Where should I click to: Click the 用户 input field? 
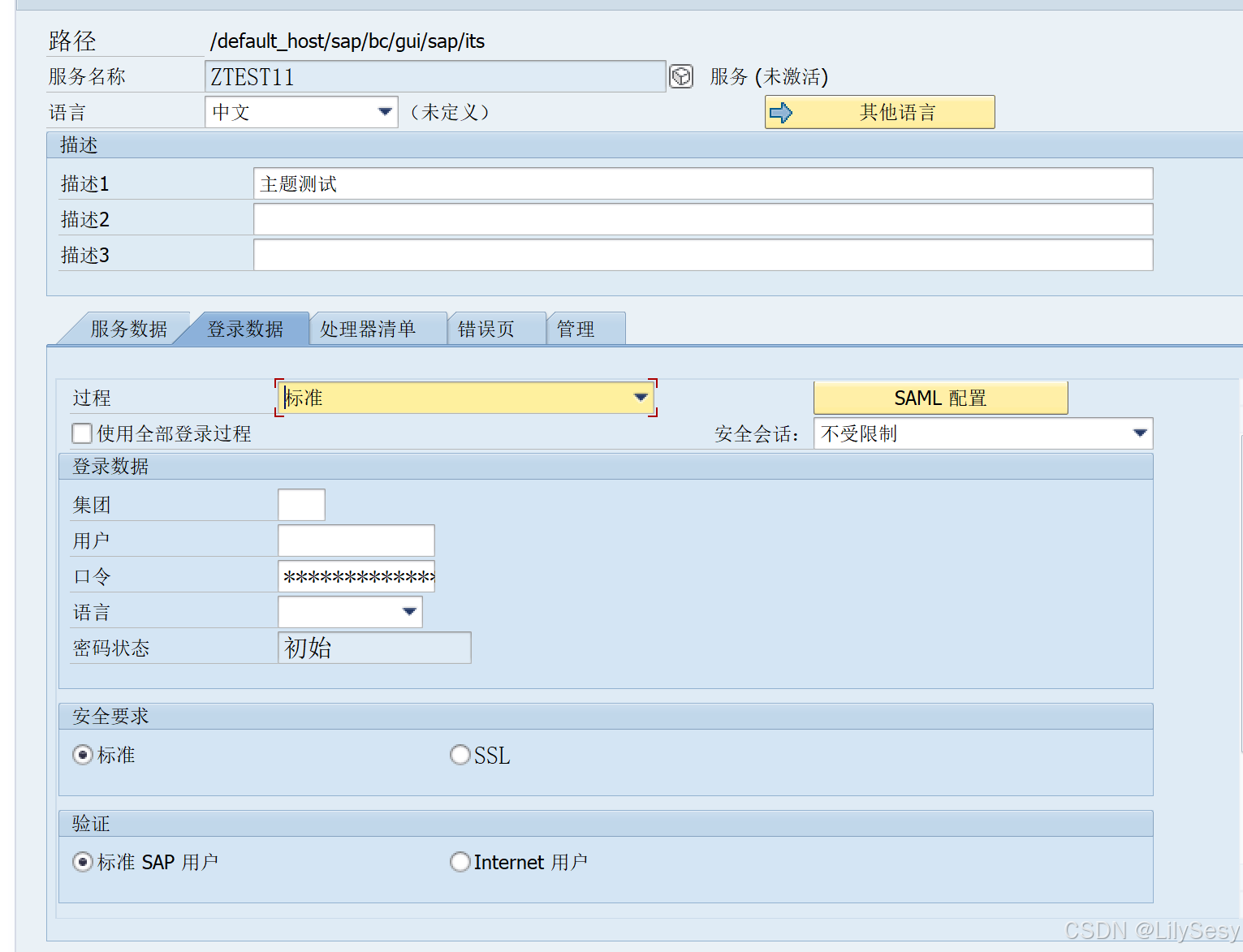[356, 540]
